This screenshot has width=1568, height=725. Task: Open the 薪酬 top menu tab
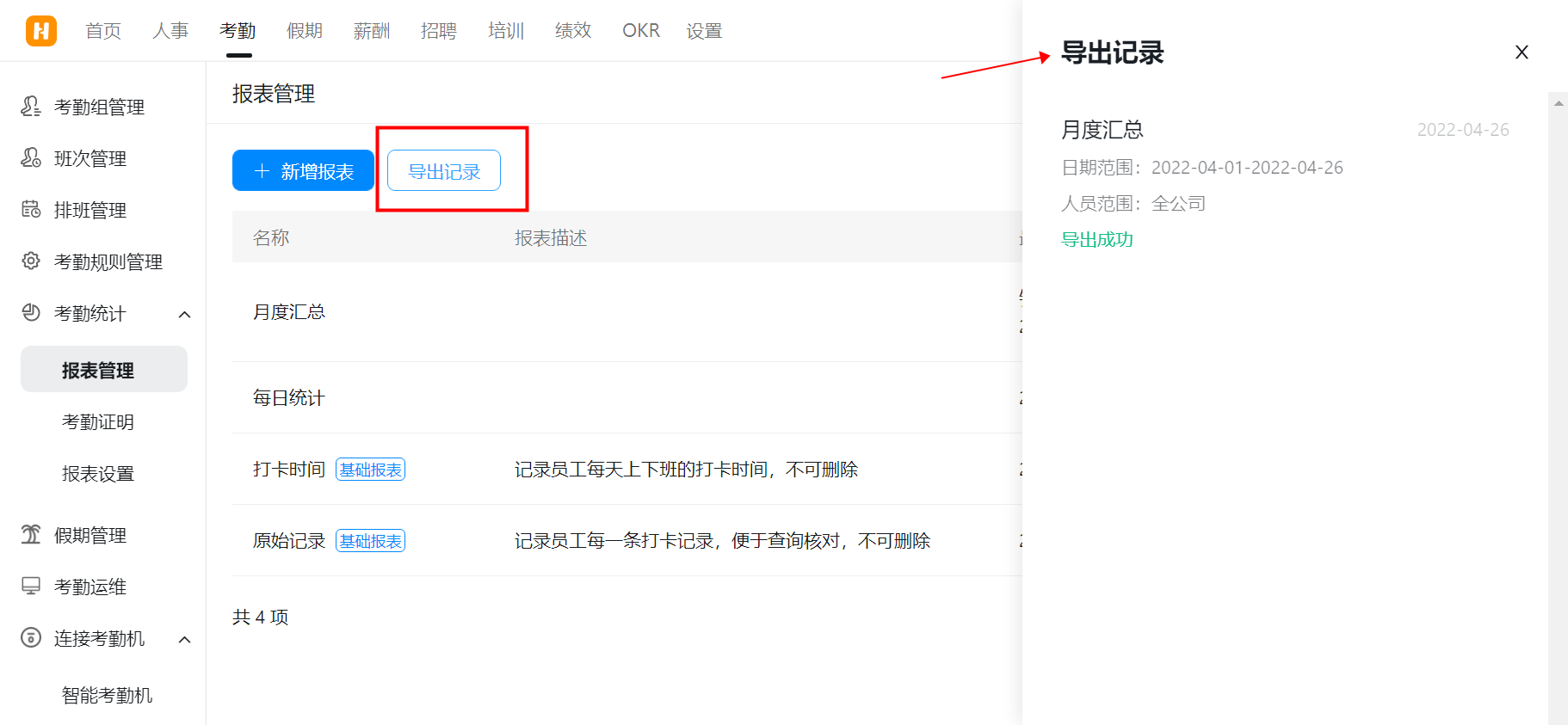point(371,31)
